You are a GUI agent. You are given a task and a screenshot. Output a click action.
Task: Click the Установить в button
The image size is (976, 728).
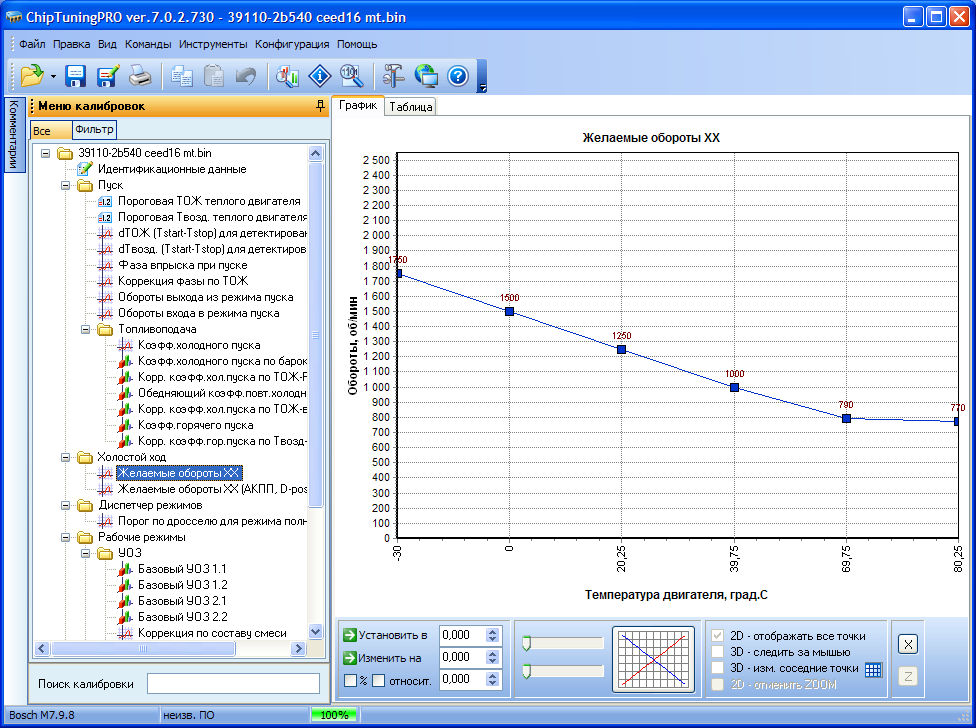click(385, 635)
